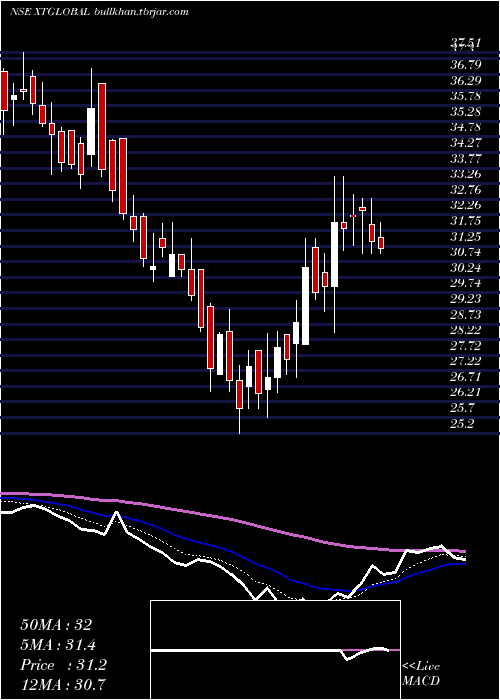
Task: Select the 33.26 price axis label
Action: point(465,175)
